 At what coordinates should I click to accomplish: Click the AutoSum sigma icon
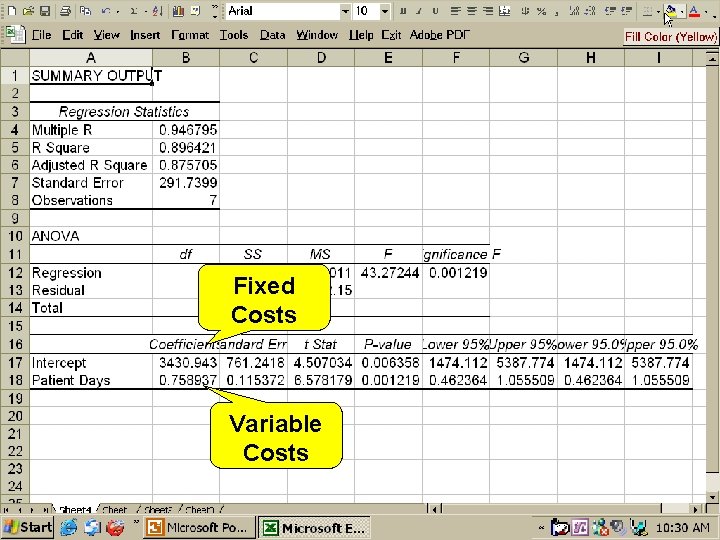[x=134, y=11]
